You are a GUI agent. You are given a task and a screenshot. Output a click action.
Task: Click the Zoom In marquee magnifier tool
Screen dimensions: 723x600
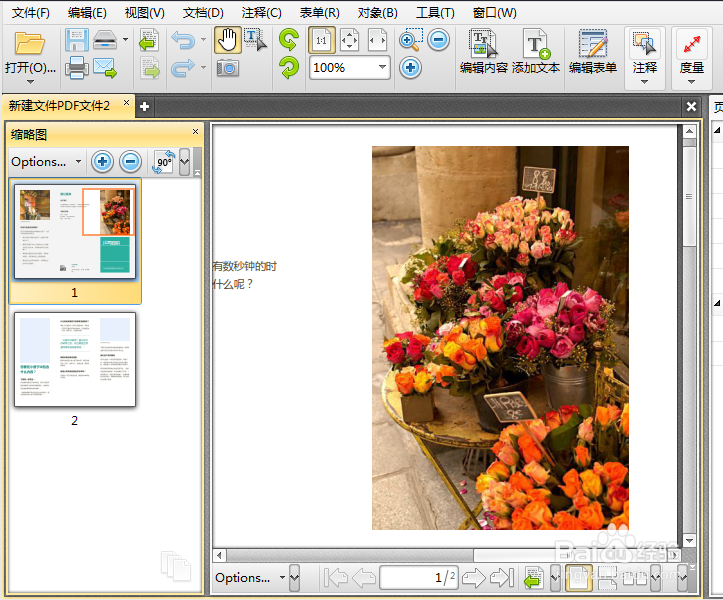coord(410,40)
